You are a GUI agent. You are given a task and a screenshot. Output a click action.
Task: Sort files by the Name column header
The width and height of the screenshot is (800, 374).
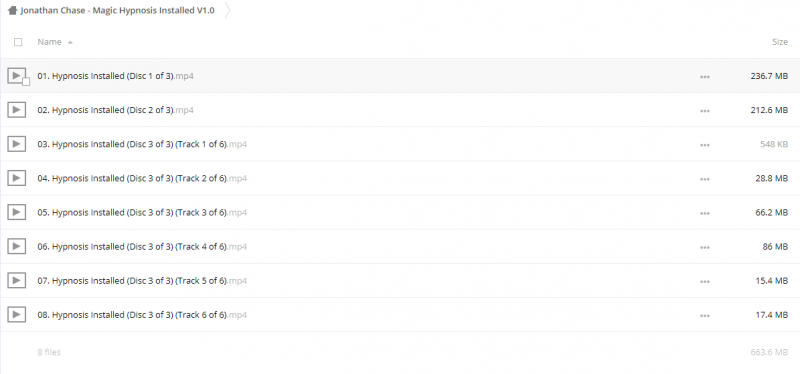pos(49,42)
